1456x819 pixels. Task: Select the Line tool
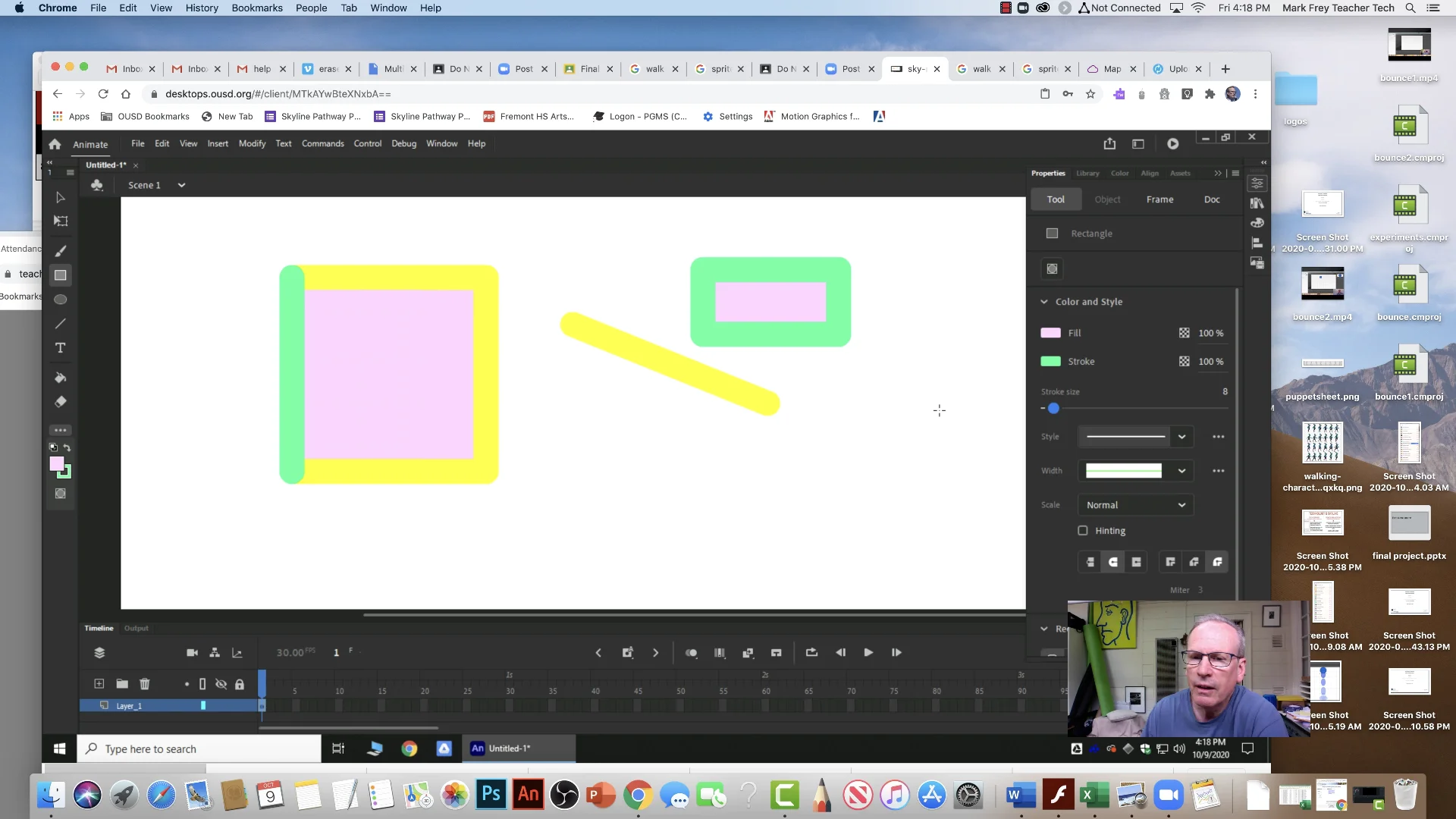60,324
